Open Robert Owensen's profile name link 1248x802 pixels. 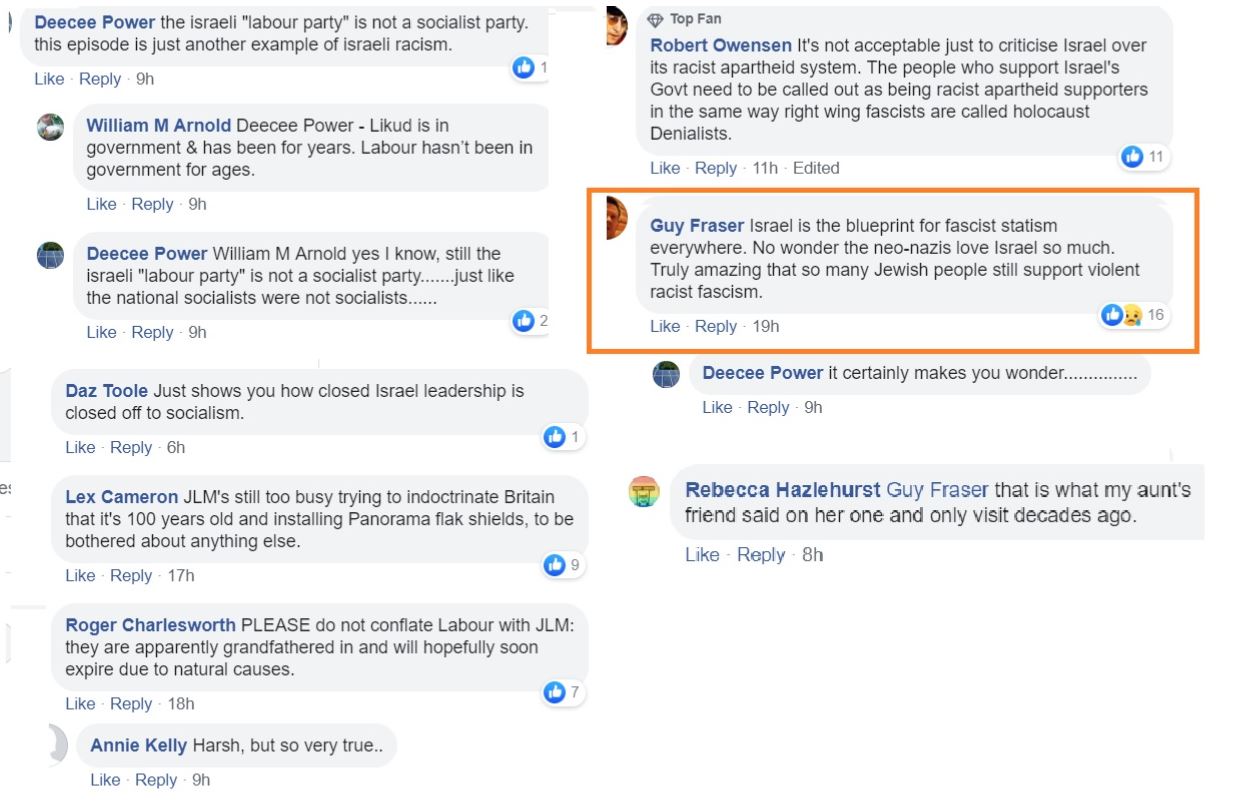pos(721,45)
